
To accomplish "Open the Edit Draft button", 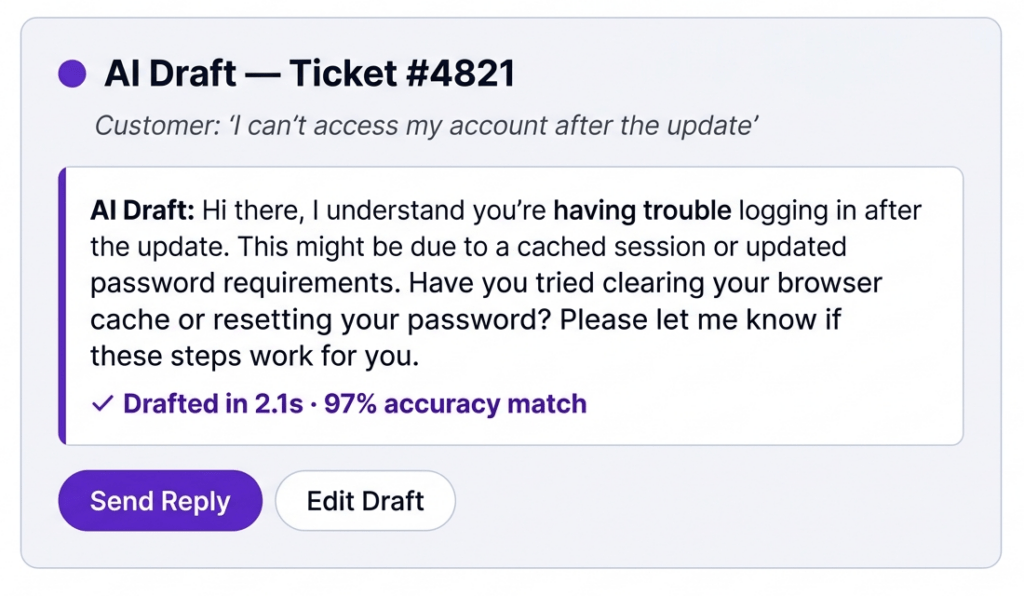I will (x=365, y=500).
